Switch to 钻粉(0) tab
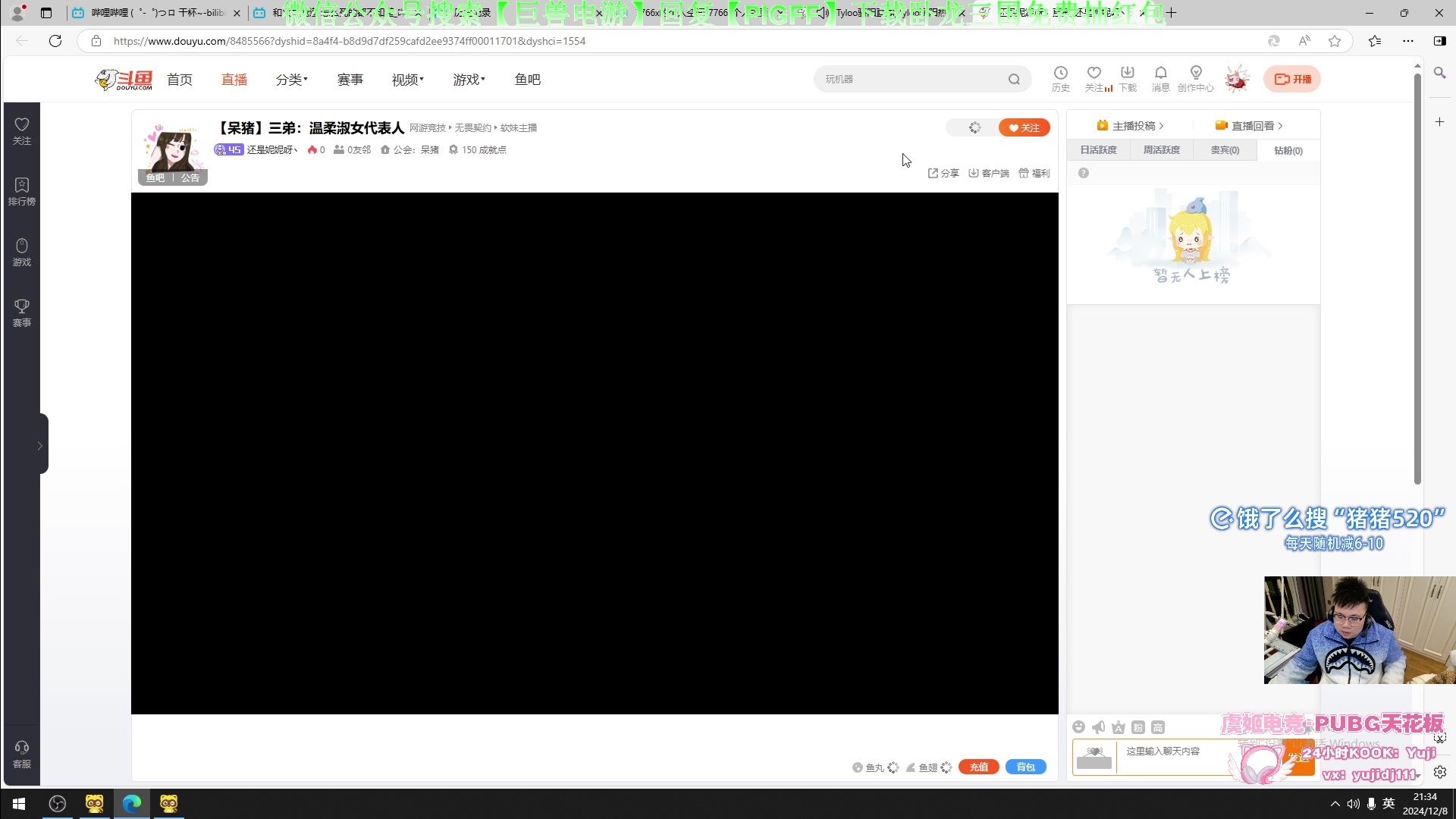1456x819 pixels. pyautogui.click(x=1288, y=150)
